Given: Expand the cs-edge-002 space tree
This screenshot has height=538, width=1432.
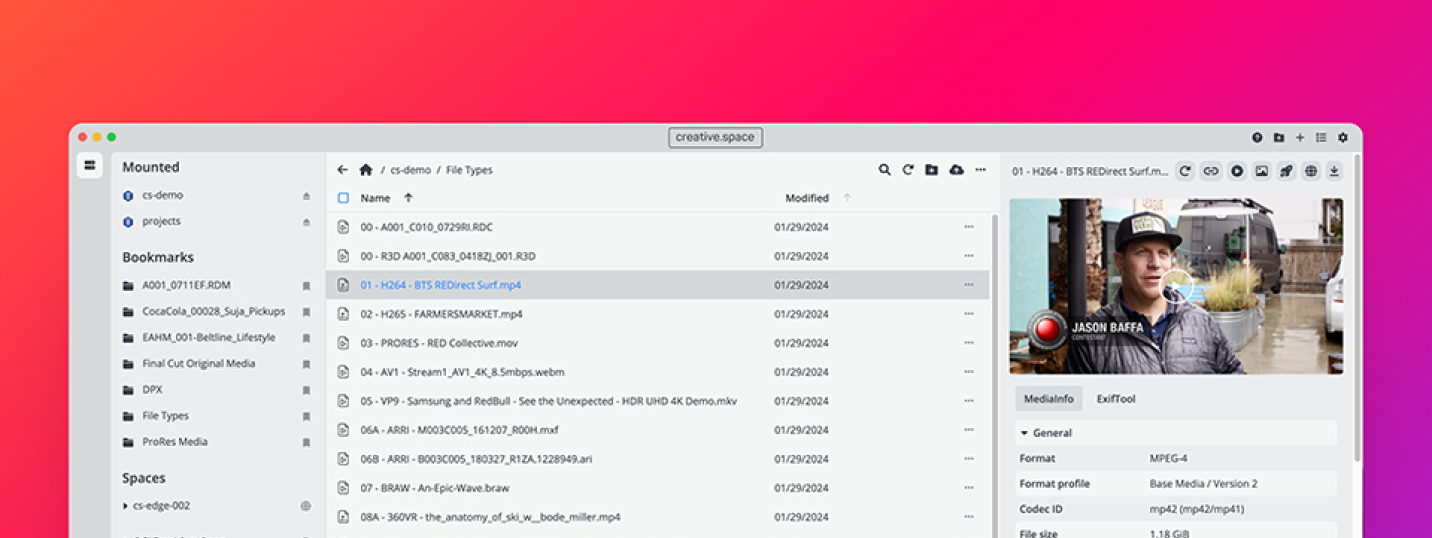Looking at the screenshot, I should pyautogui.click(x=125, y=506).
